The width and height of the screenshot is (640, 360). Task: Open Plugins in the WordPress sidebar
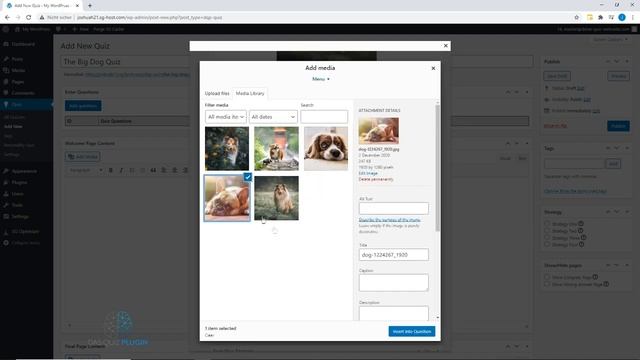coord(19,183)
